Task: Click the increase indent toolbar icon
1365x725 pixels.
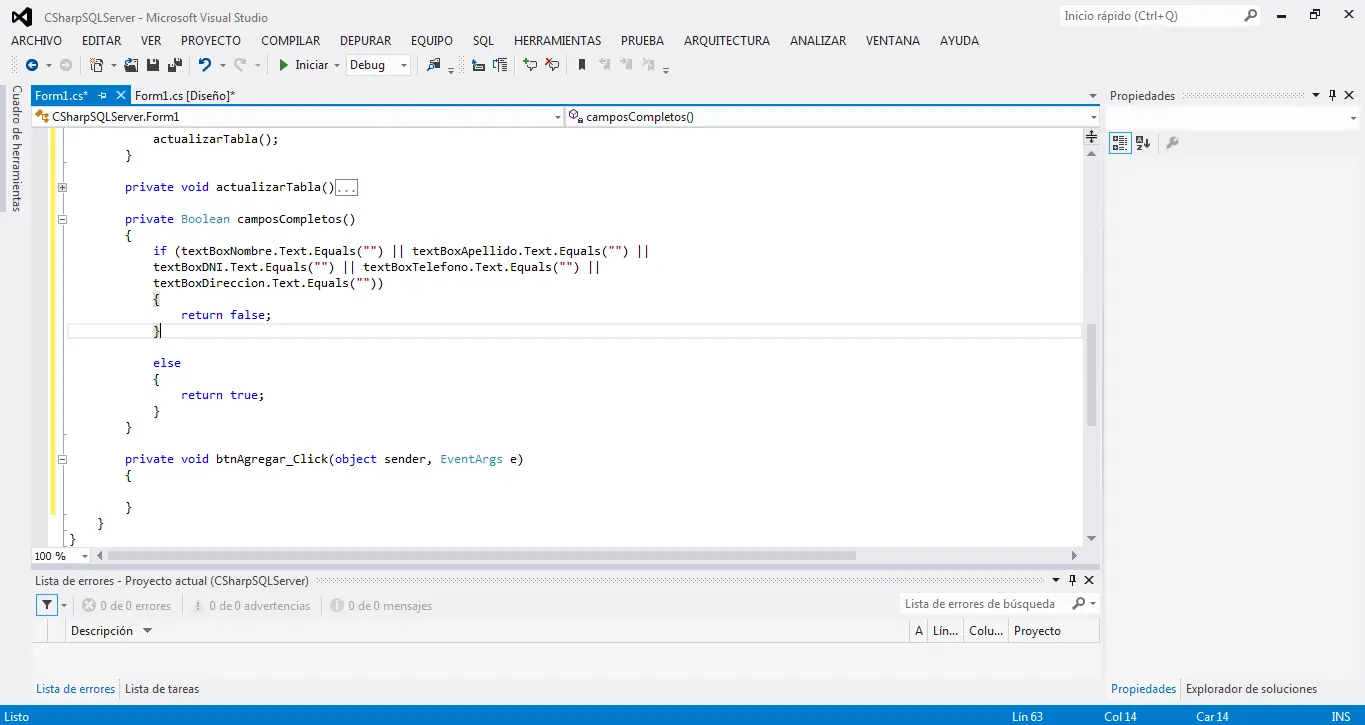Action: (499, 65)
